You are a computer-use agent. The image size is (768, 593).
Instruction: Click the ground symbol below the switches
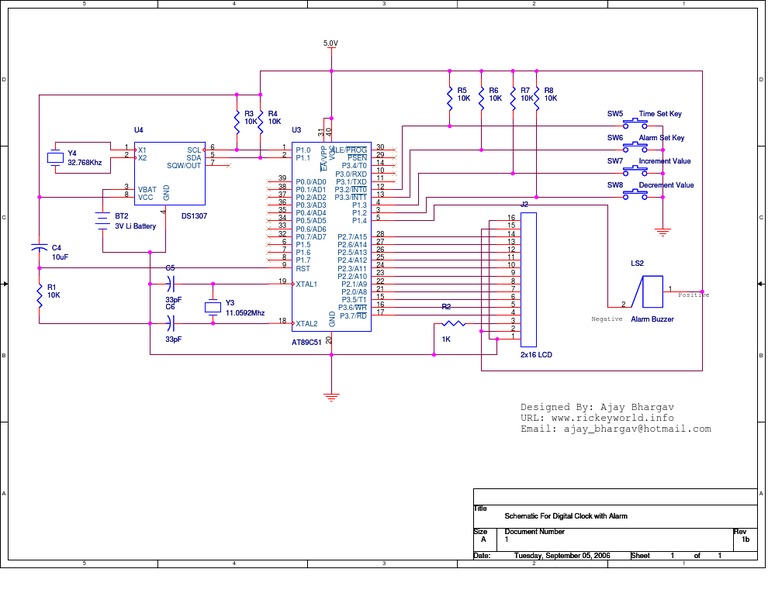click(663, 232)
